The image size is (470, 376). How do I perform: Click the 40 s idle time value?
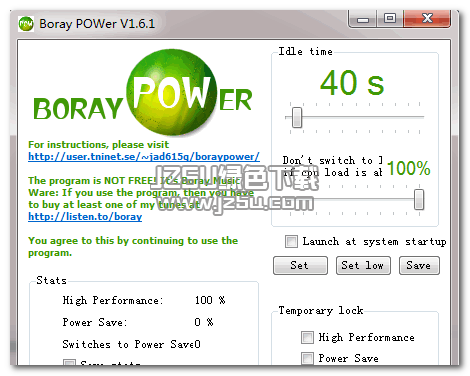click(x=352, y=83)
